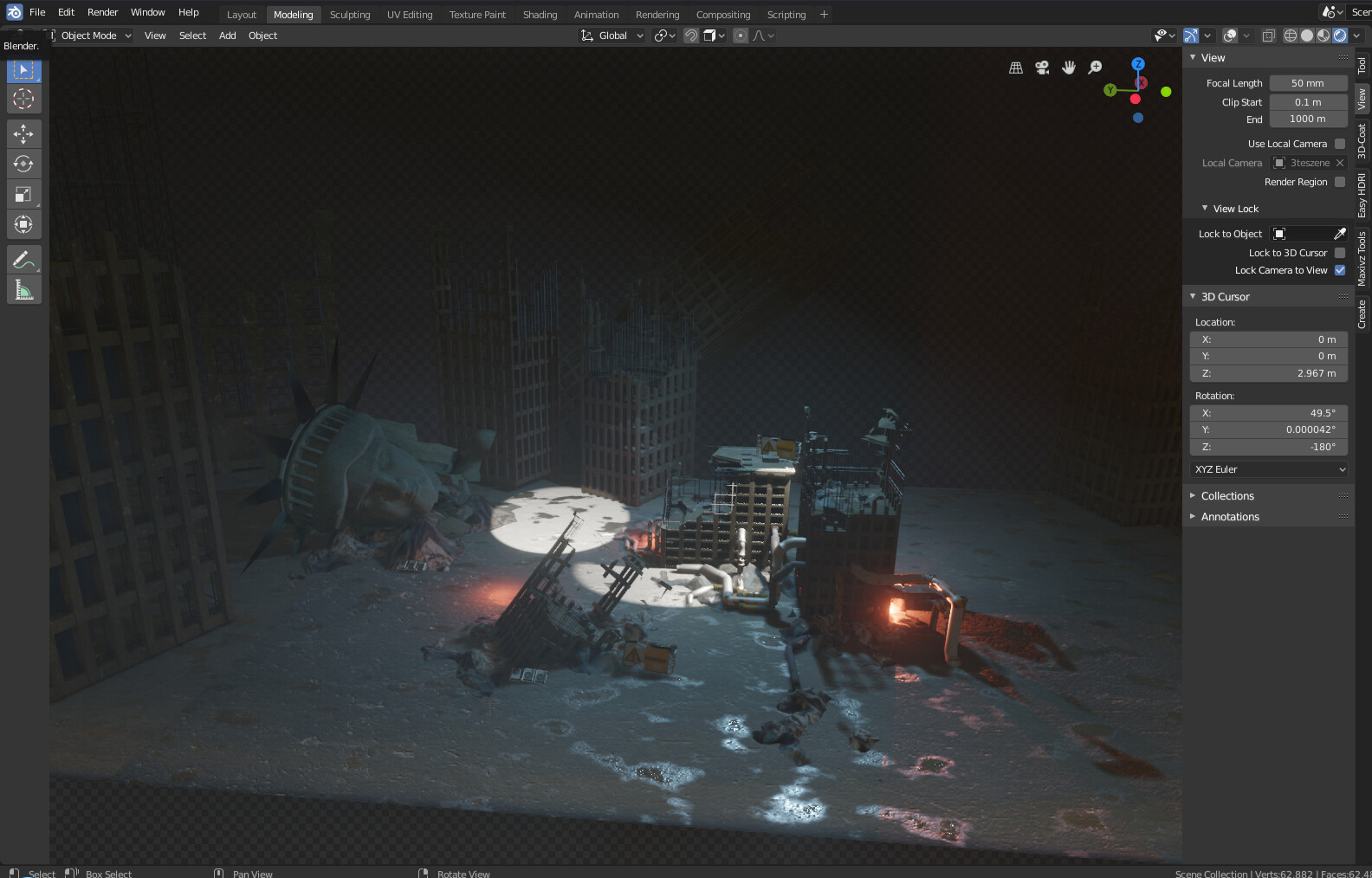Toggle orthographic grid view icon
Screen dimensions: 1372x878
[1016, 68]
